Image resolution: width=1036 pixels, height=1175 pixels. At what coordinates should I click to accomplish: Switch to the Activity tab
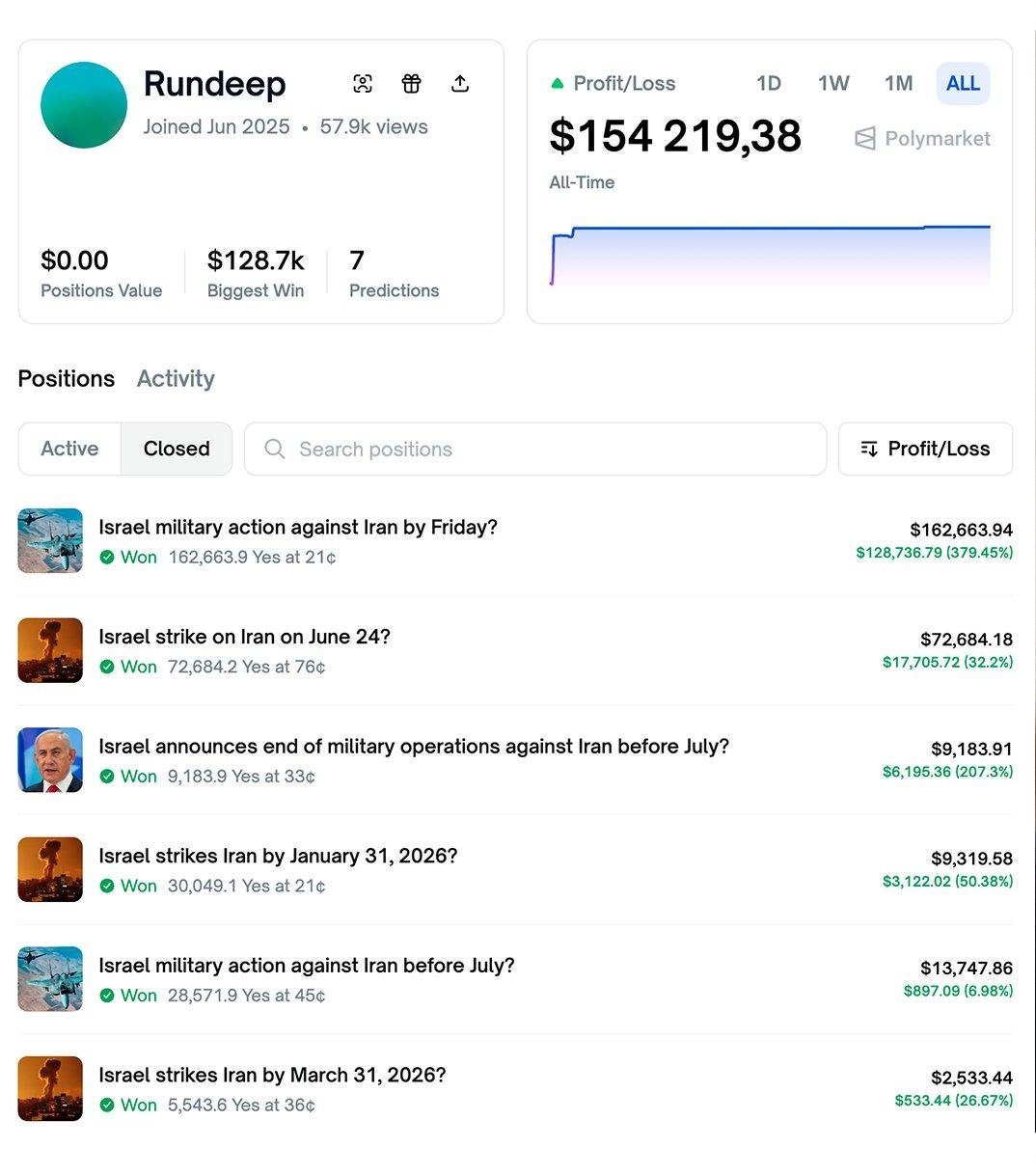(x=176, y=379)
